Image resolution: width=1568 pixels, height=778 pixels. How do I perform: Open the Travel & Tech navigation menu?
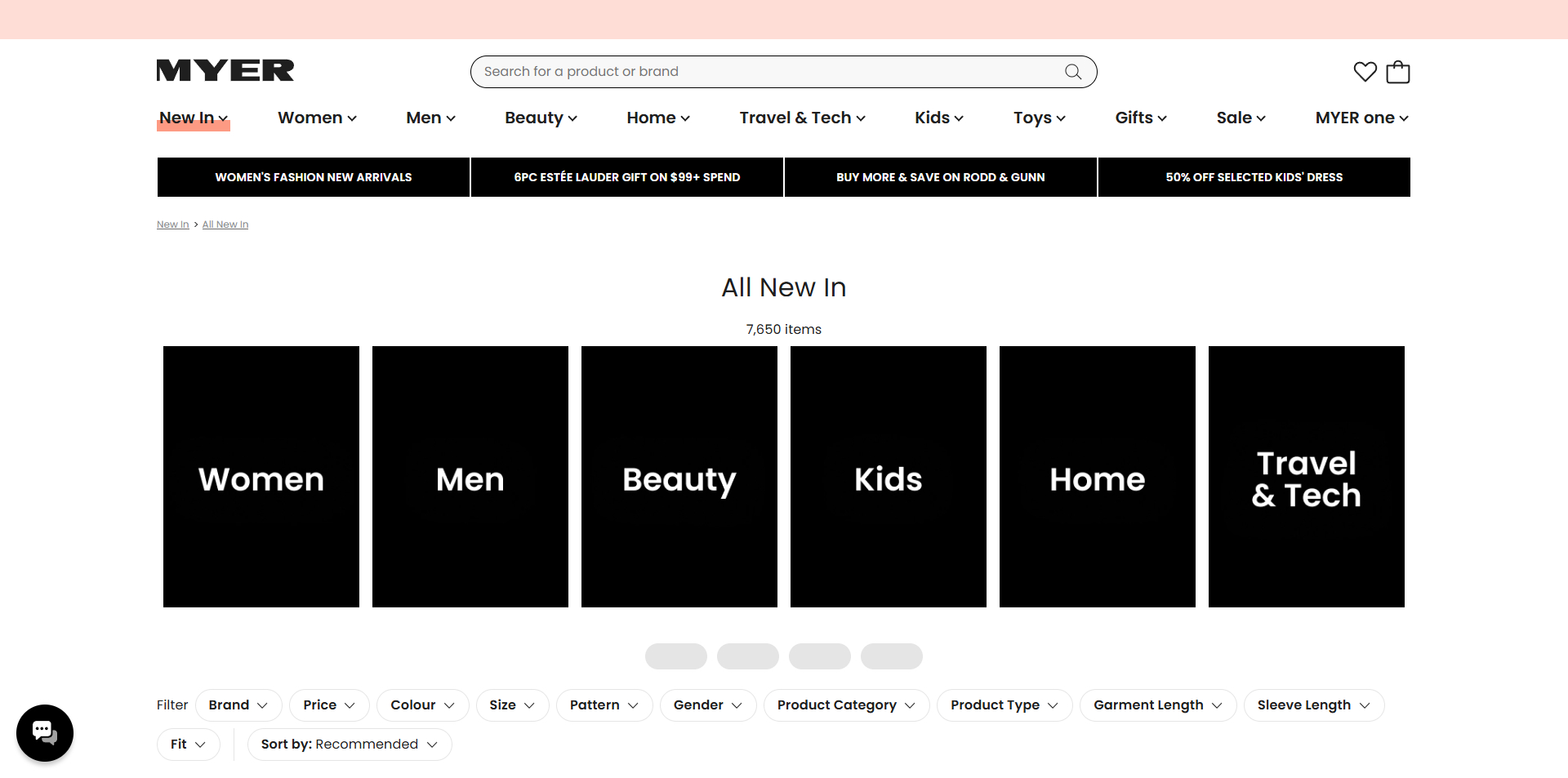(802, 118)
